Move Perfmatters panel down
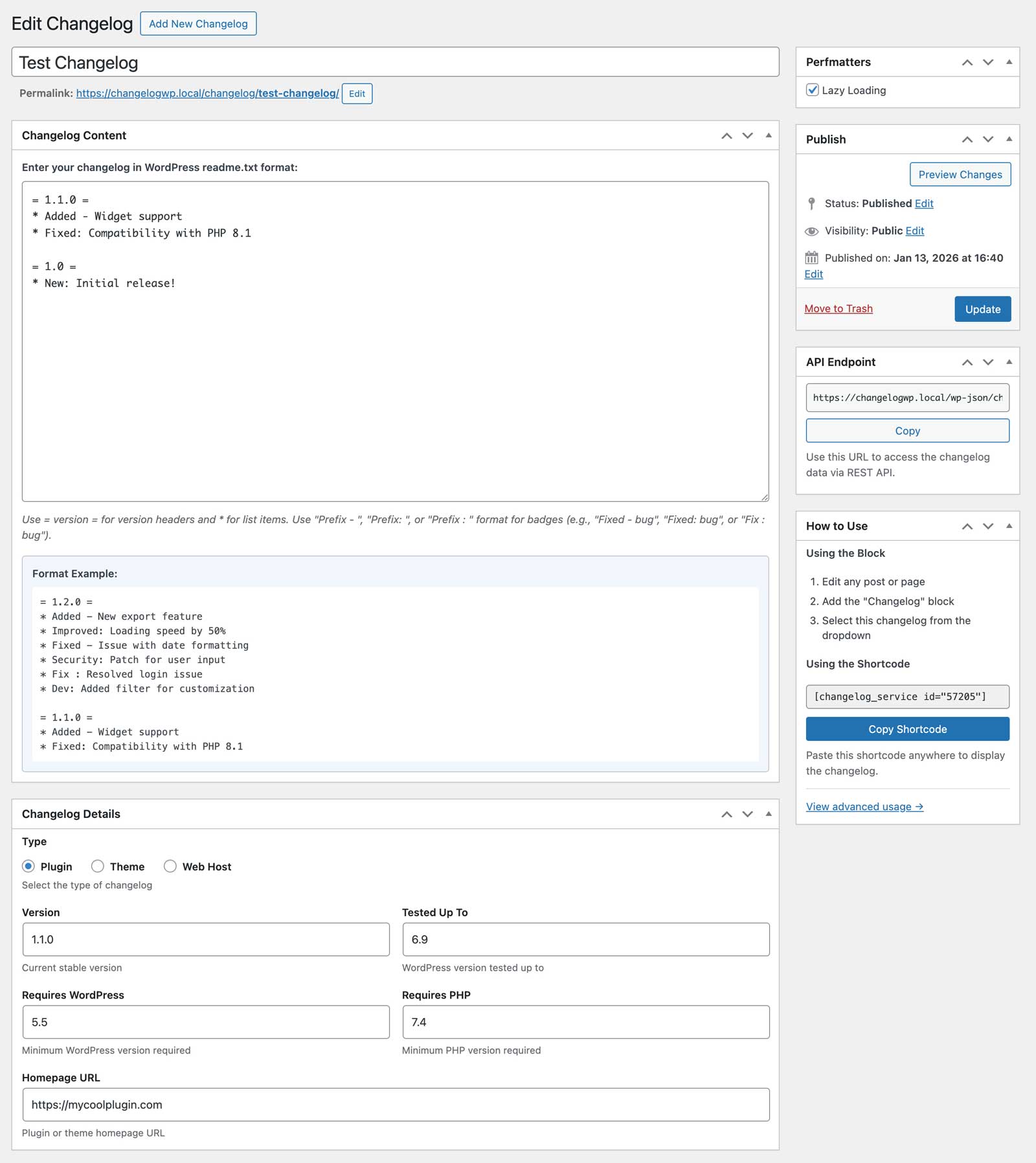Screen dimensions: 1036x1163 [x=988, y=62]
